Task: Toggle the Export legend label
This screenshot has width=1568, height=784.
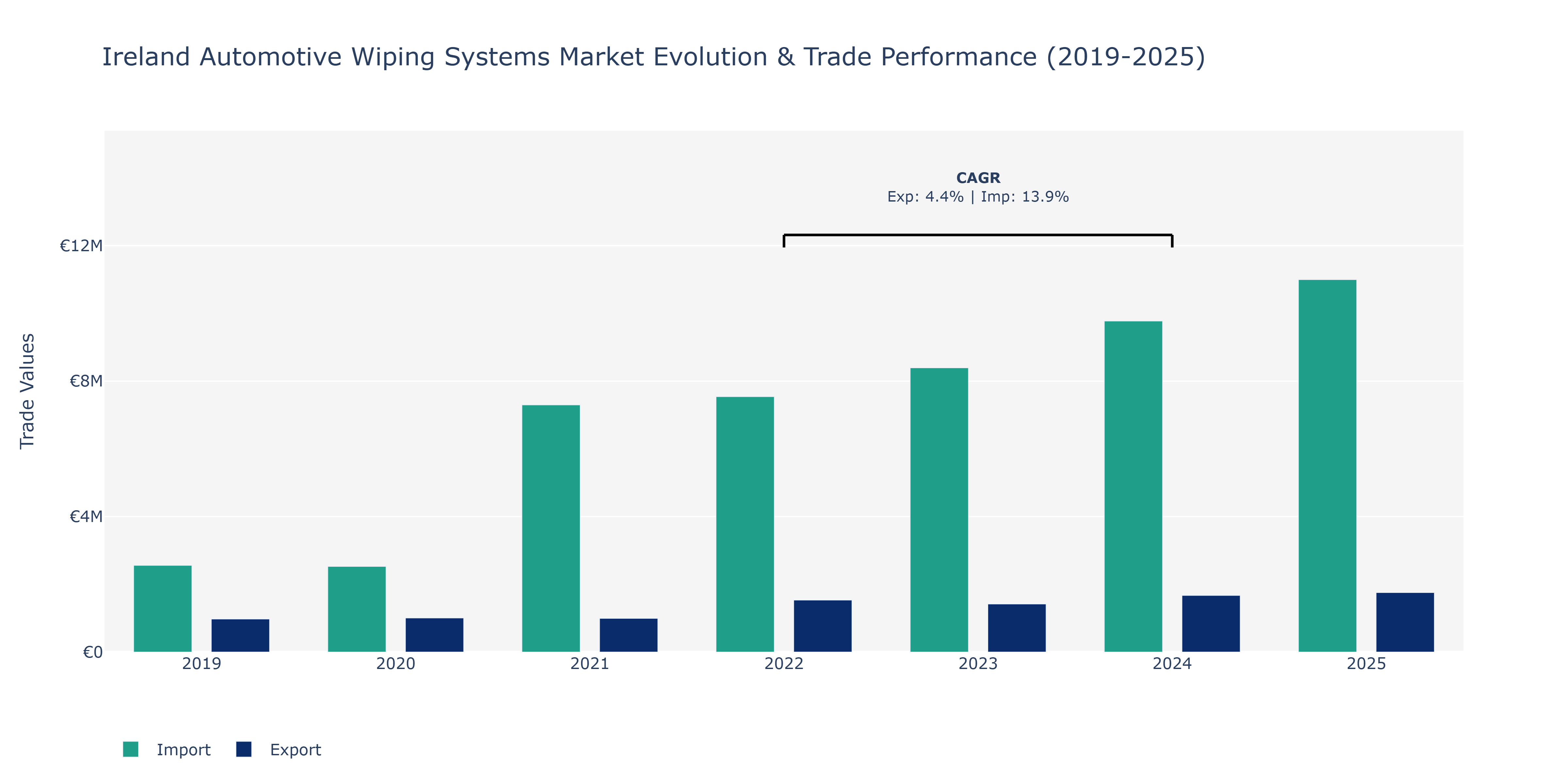Action: [x=295, y=750]
